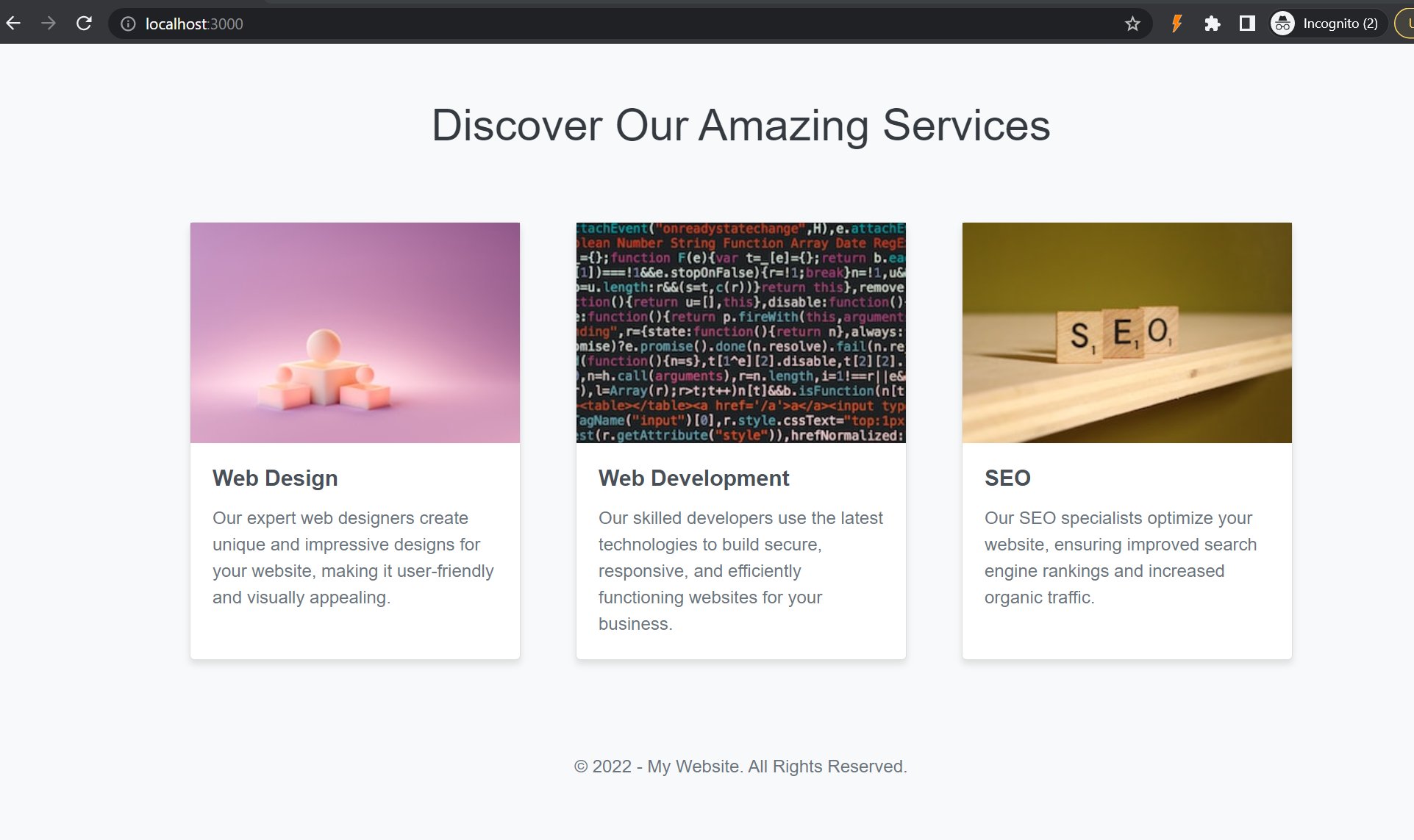Click the SEO scrabble tiles image
1414x840 pixels.
coord(1126,332)
